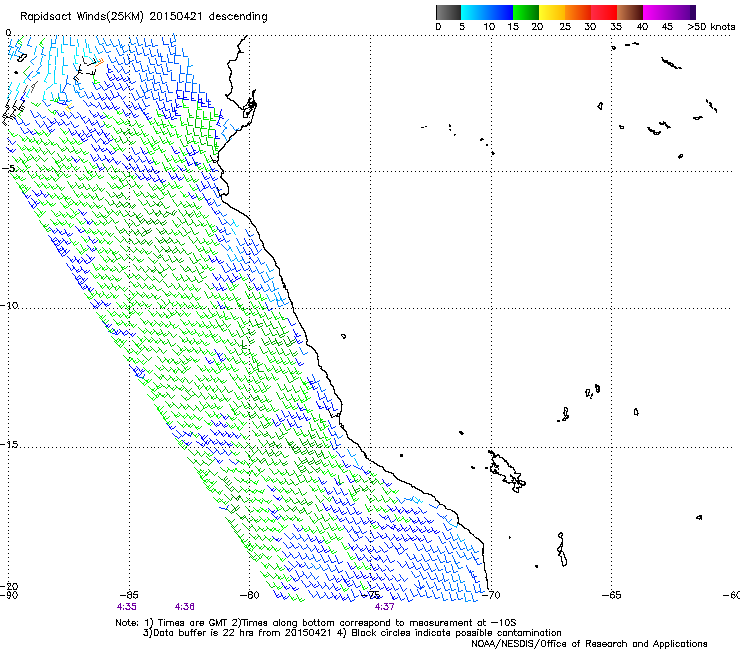Click the '-10' latitude axis label
The height and width of the screenshot is (650, 740).
(x=9, y=305)
